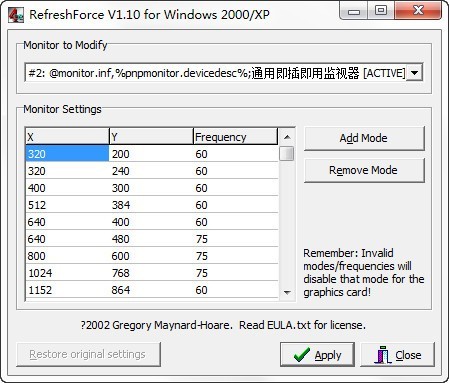The width and height of the screenshot is (449, 383).
Task: Maximize the RefreshForce window
Action: point(381,11)
